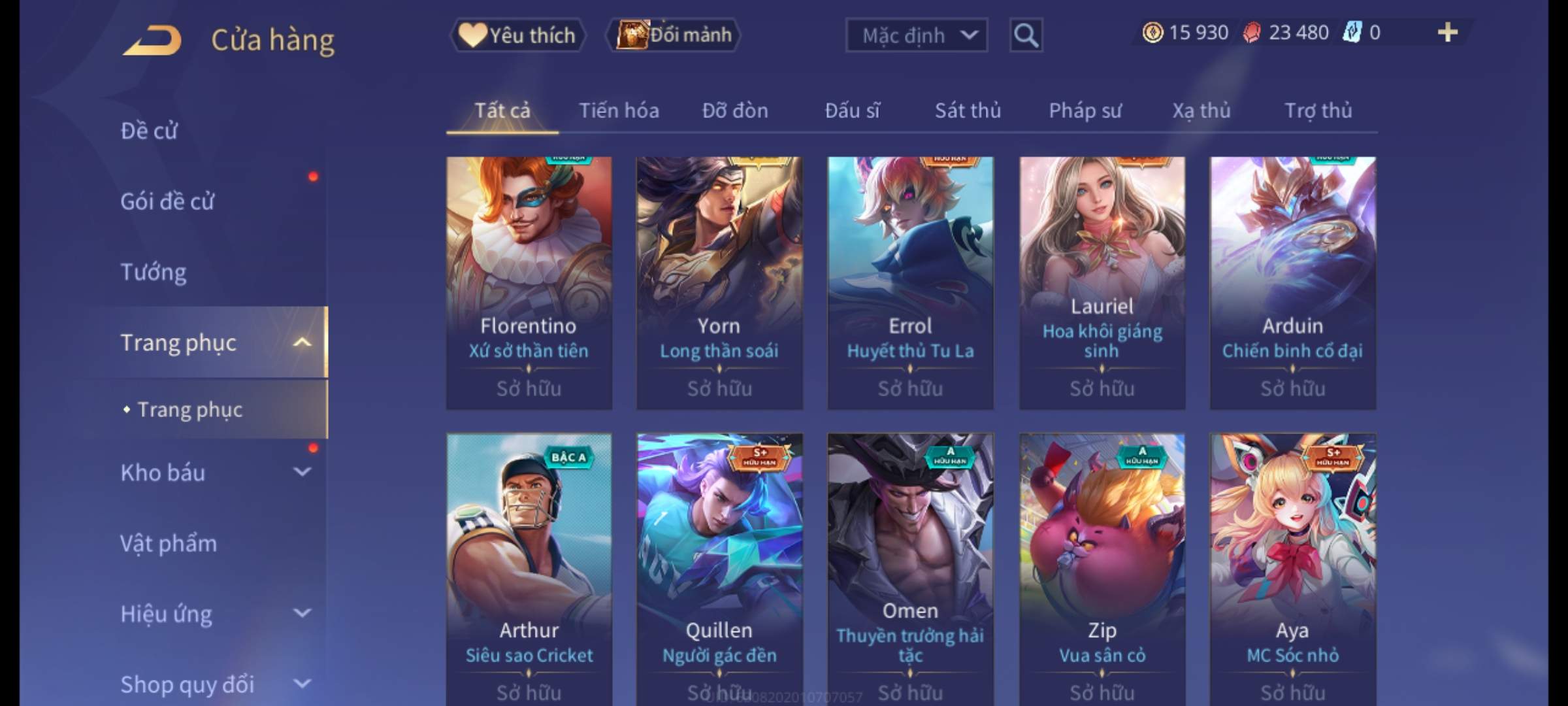Select the Pháp sư category tab
The height and width of the screenshot is (706, 1568).
[x=1085, y=110]
